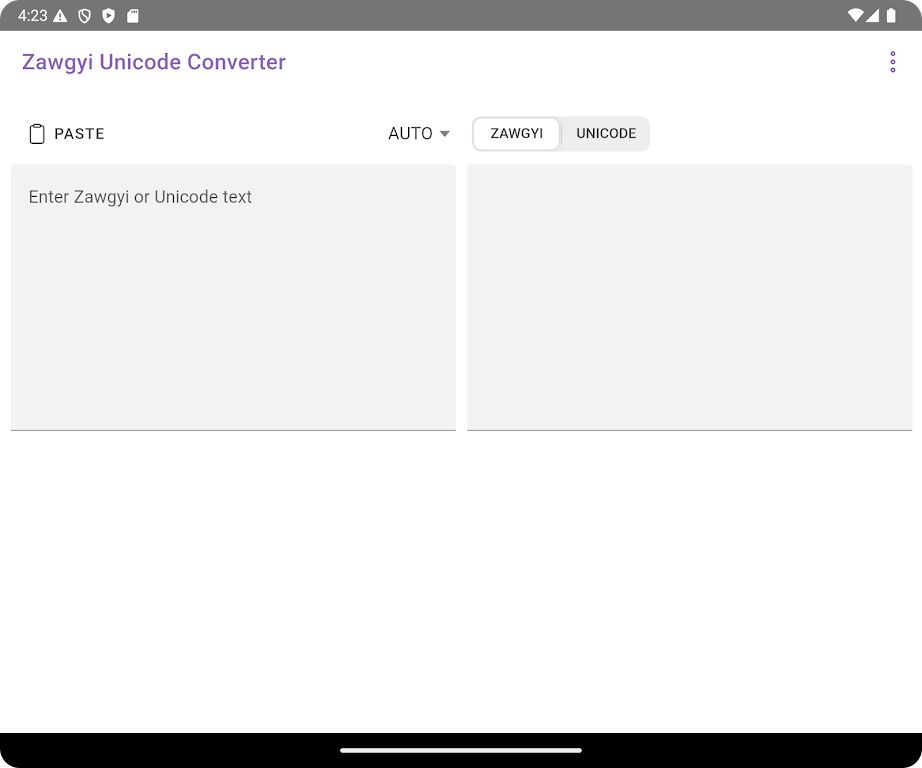Tap the hexagonal shield badge status icon
Screen dimensions: 922x768
pos(109,16)
